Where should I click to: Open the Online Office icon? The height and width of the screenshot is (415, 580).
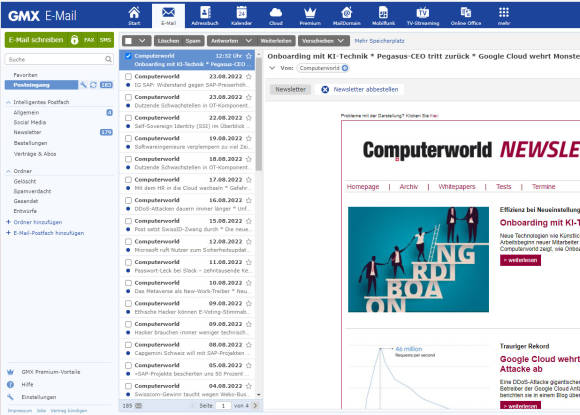(466, 16)
